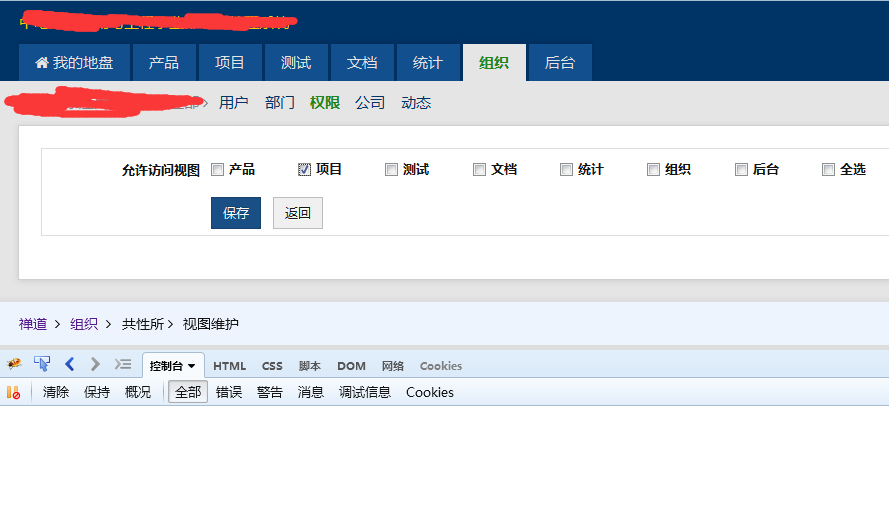Open the 公司 submenu link
This screenshot has width=889, height=520.
370,103
